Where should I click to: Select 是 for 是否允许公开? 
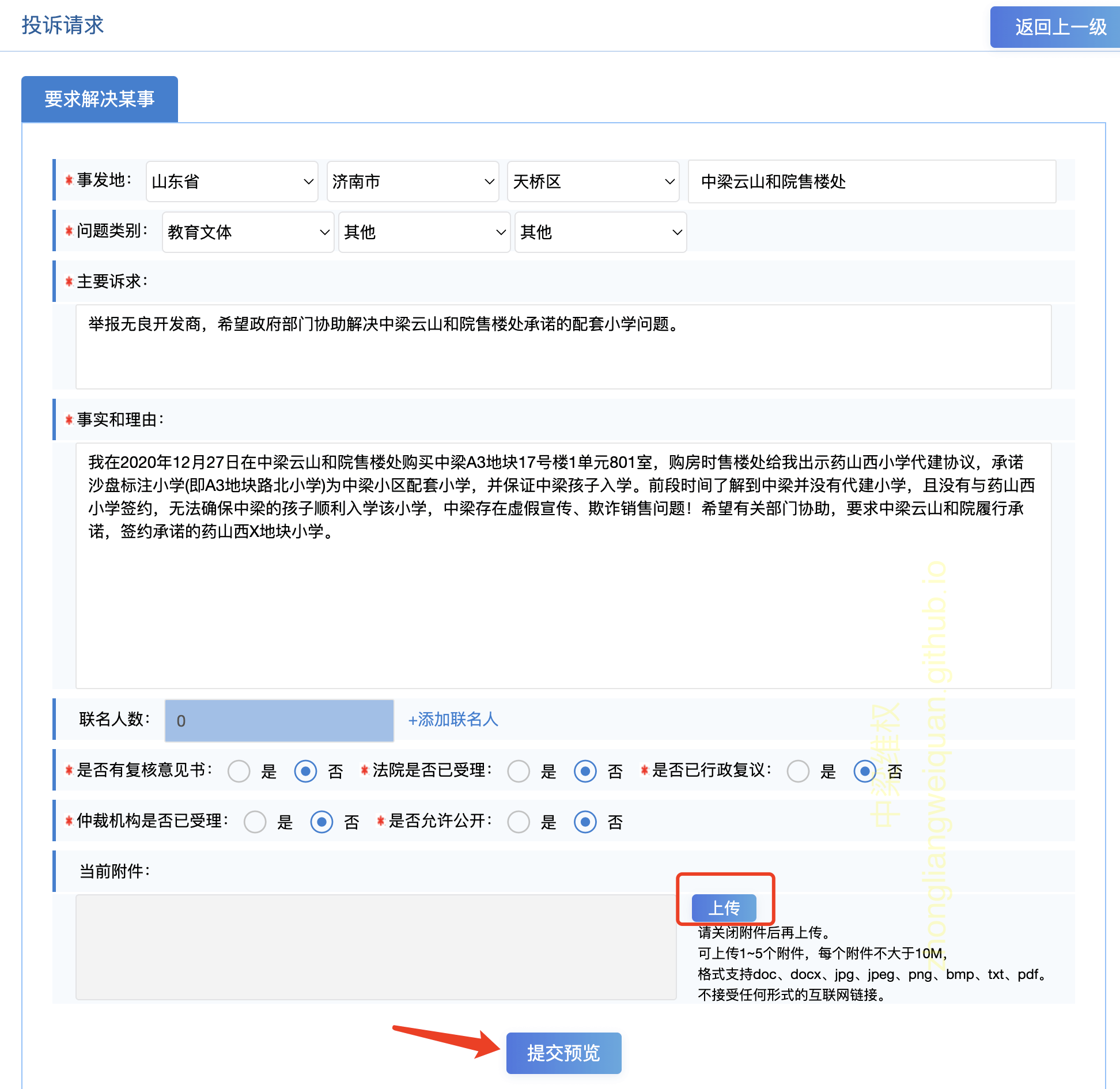[519, 822]
